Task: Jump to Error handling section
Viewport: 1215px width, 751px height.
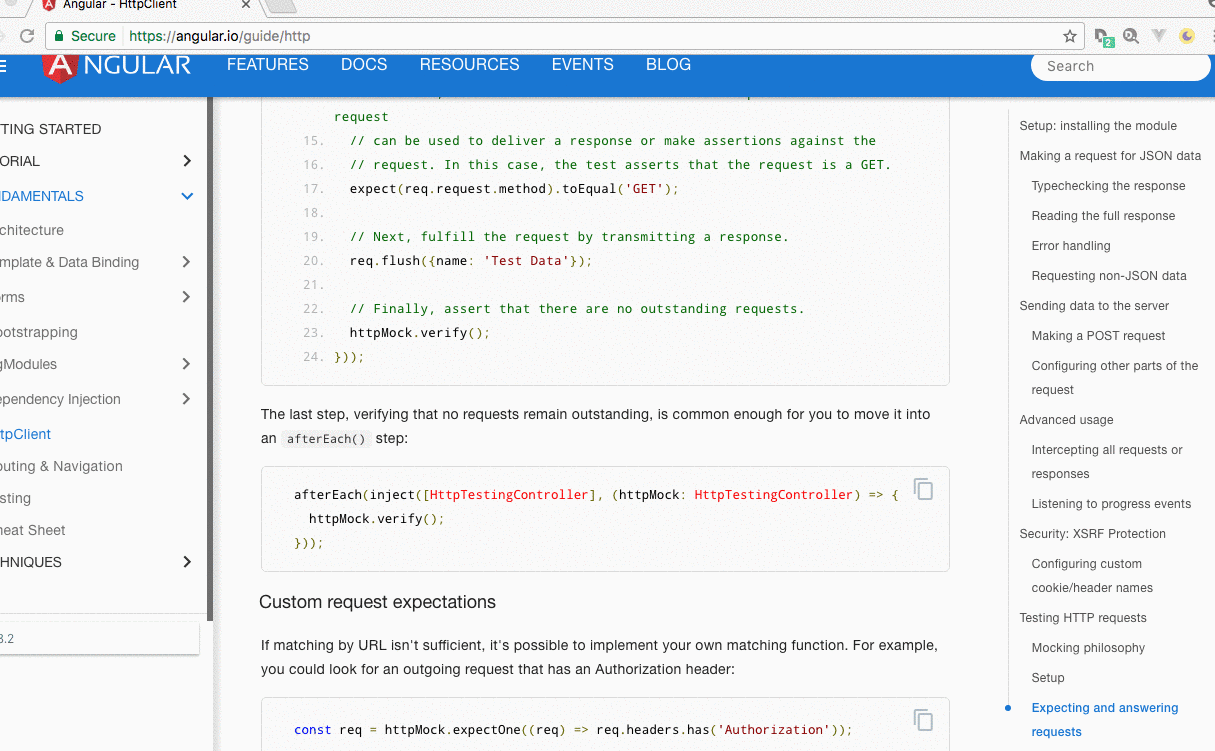Action: [1071, 246]
